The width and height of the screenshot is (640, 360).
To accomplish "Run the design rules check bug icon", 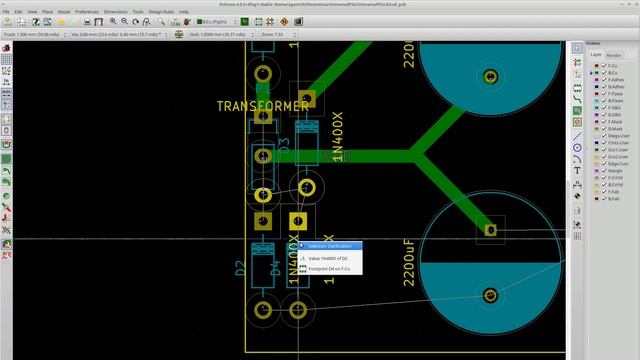I will [187, 22].
